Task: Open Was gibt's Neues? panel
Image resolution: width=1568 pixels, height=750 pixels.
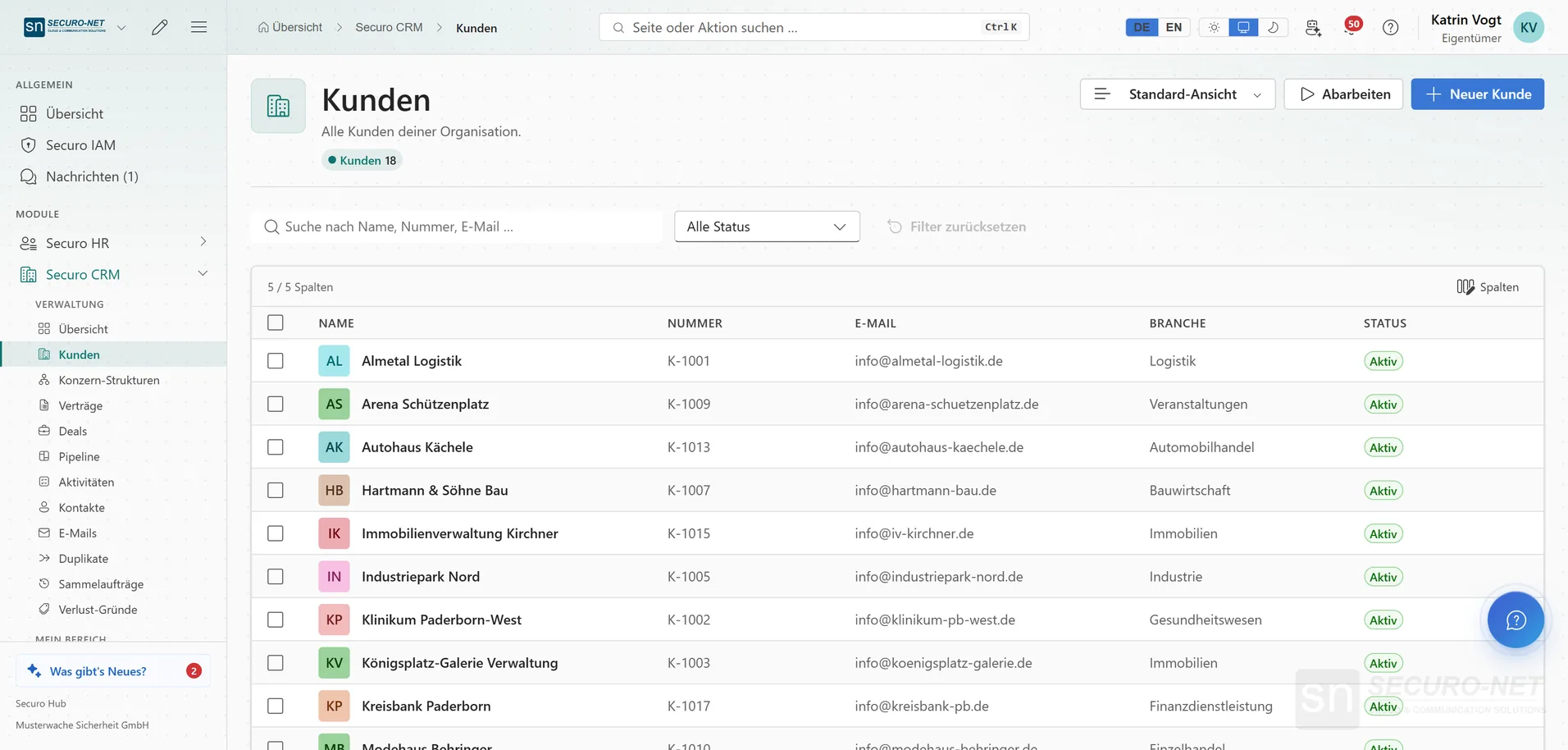Action: 113,670
